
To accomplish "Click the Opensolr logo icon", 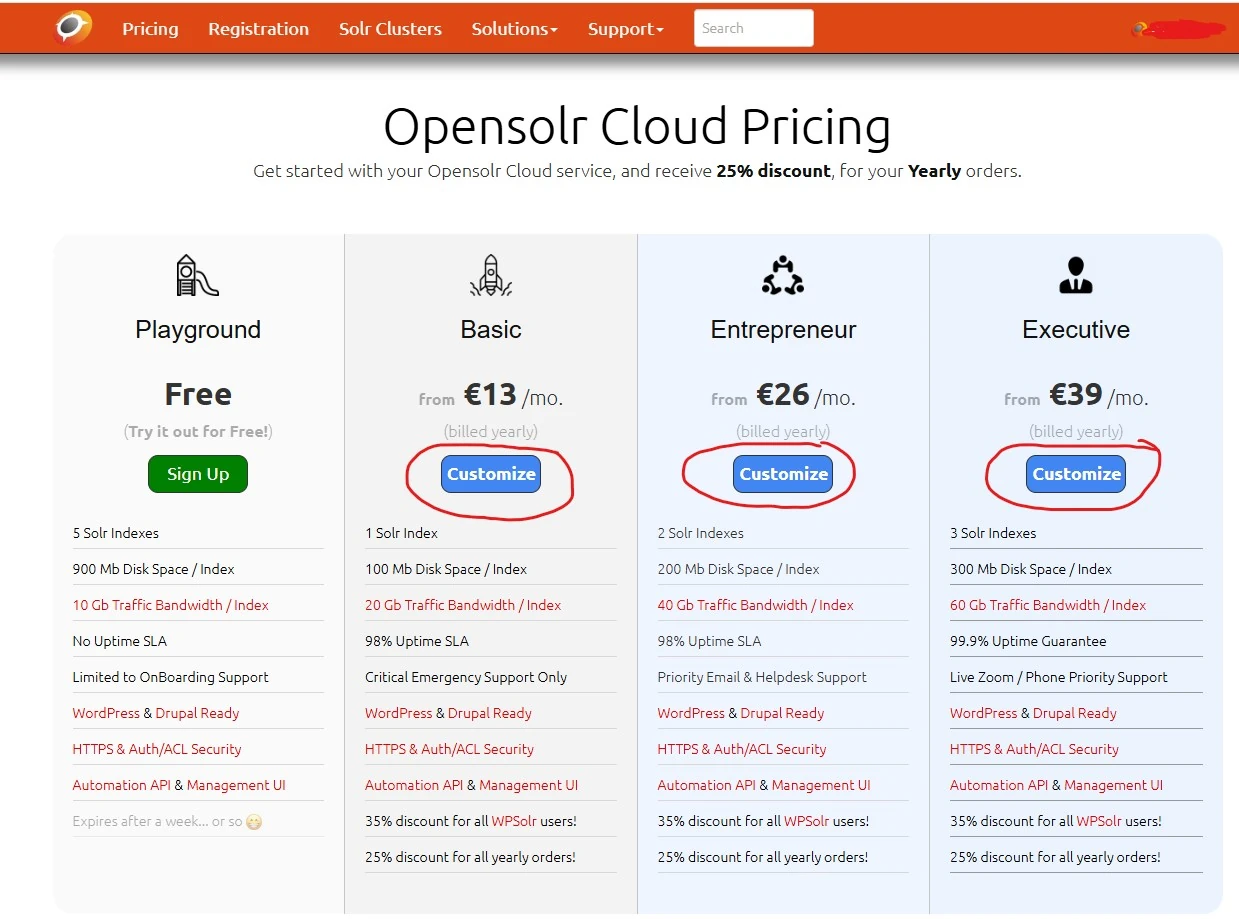I will coord(73,28).
